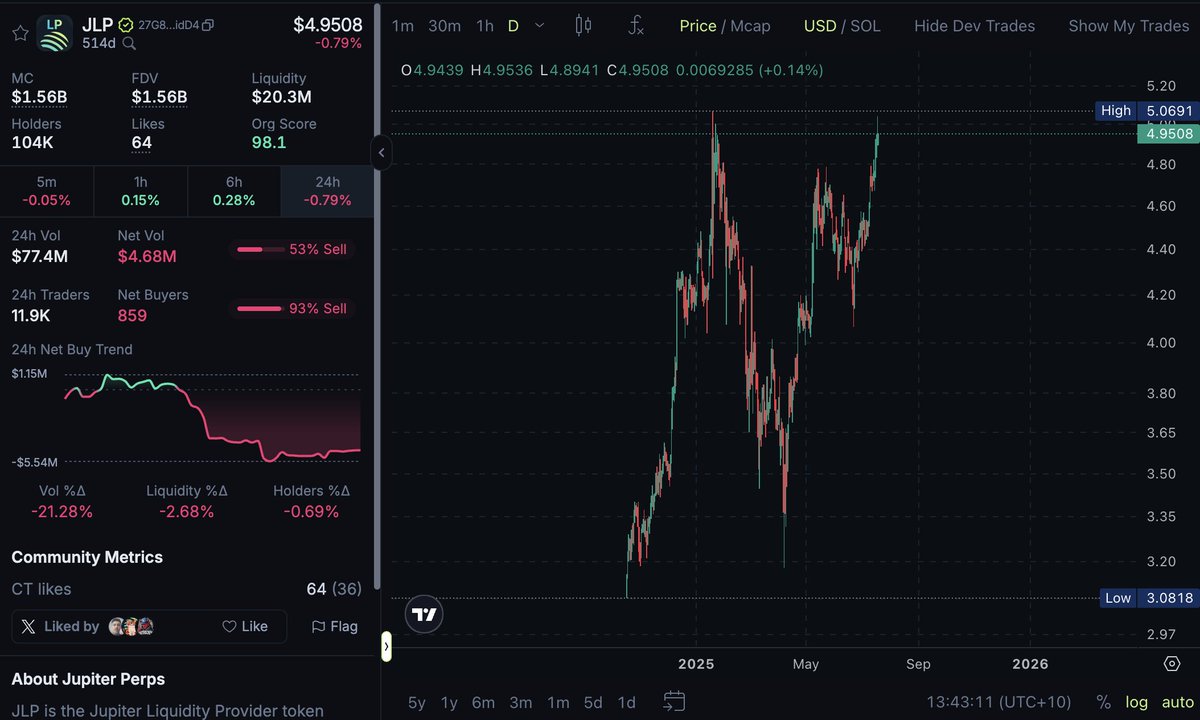Click the liked-by avatars
The height and width of the screenshot is (720, 1200).
coord(131,626)
